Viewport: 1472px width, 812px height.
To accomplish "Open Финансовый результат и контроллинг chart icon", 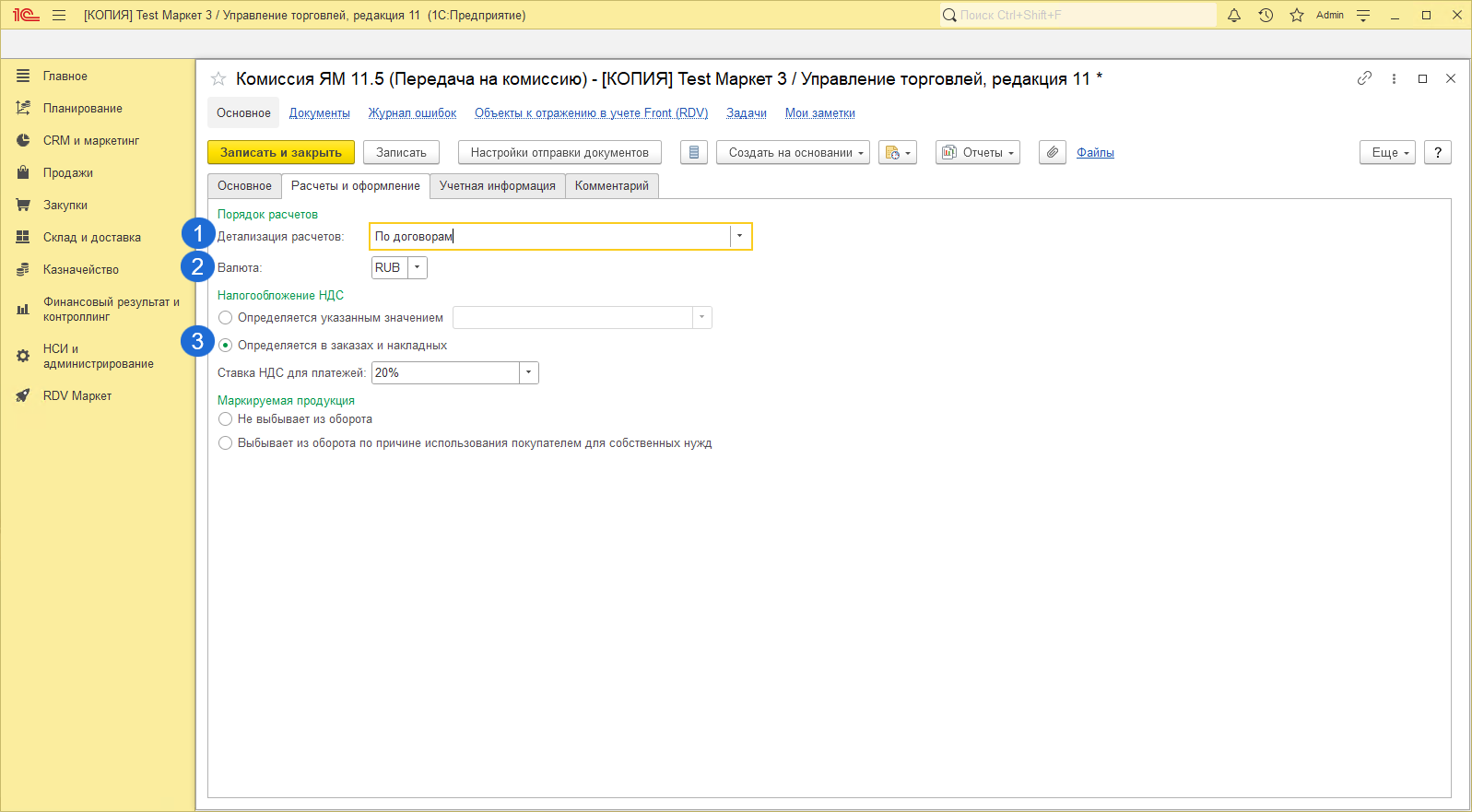I will click(23, 310).
